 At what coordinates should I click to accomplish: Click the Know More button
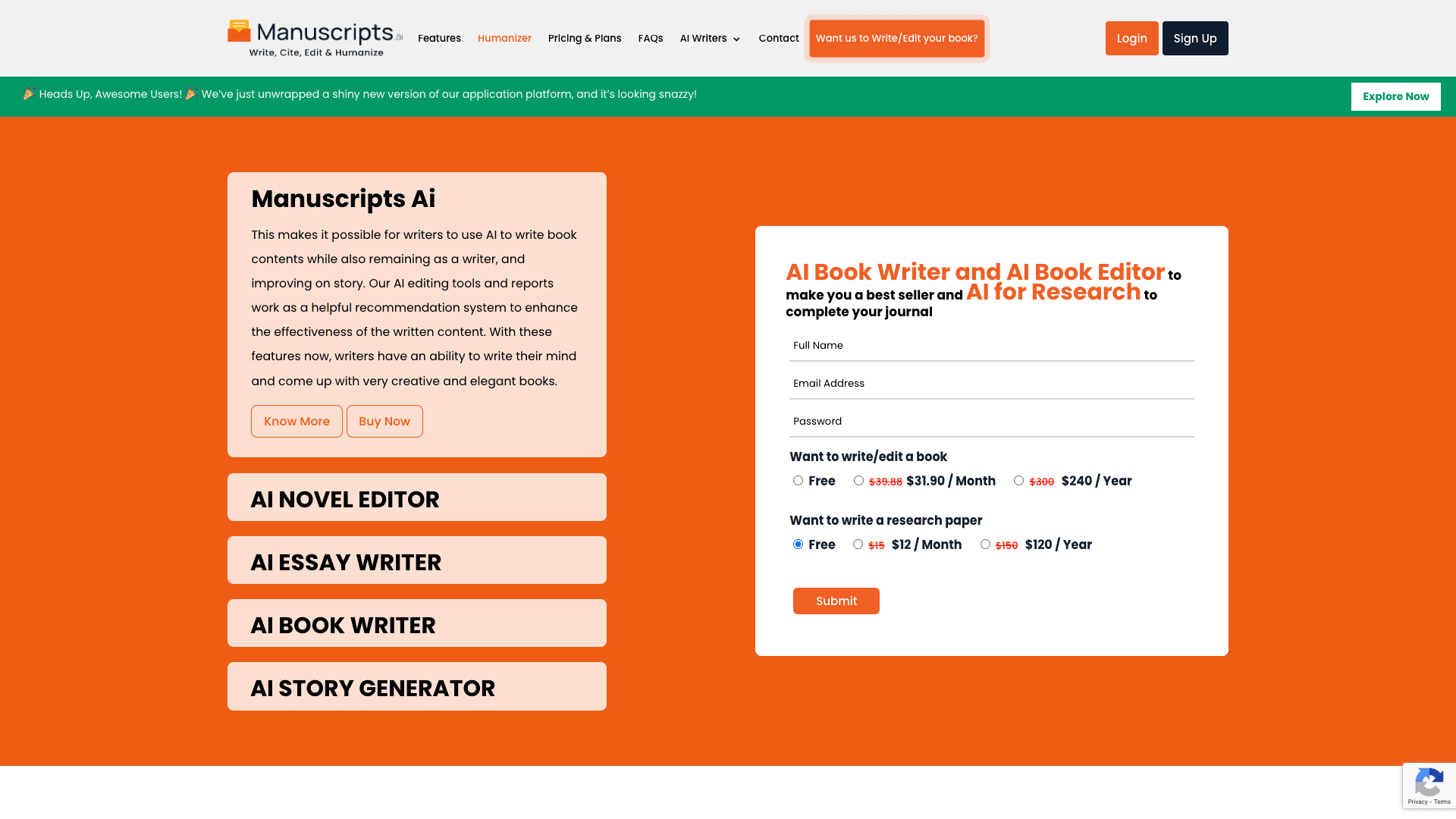[x=296, y=421]
